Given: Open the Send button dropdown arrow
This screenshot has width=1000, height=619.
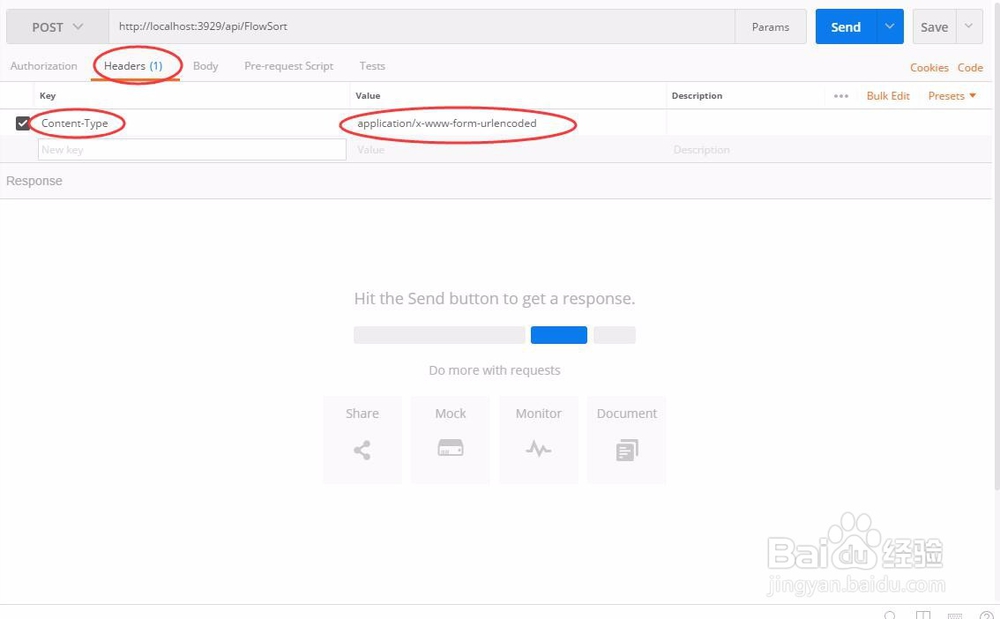Looking at the screenshot, I should click(889, 27).
